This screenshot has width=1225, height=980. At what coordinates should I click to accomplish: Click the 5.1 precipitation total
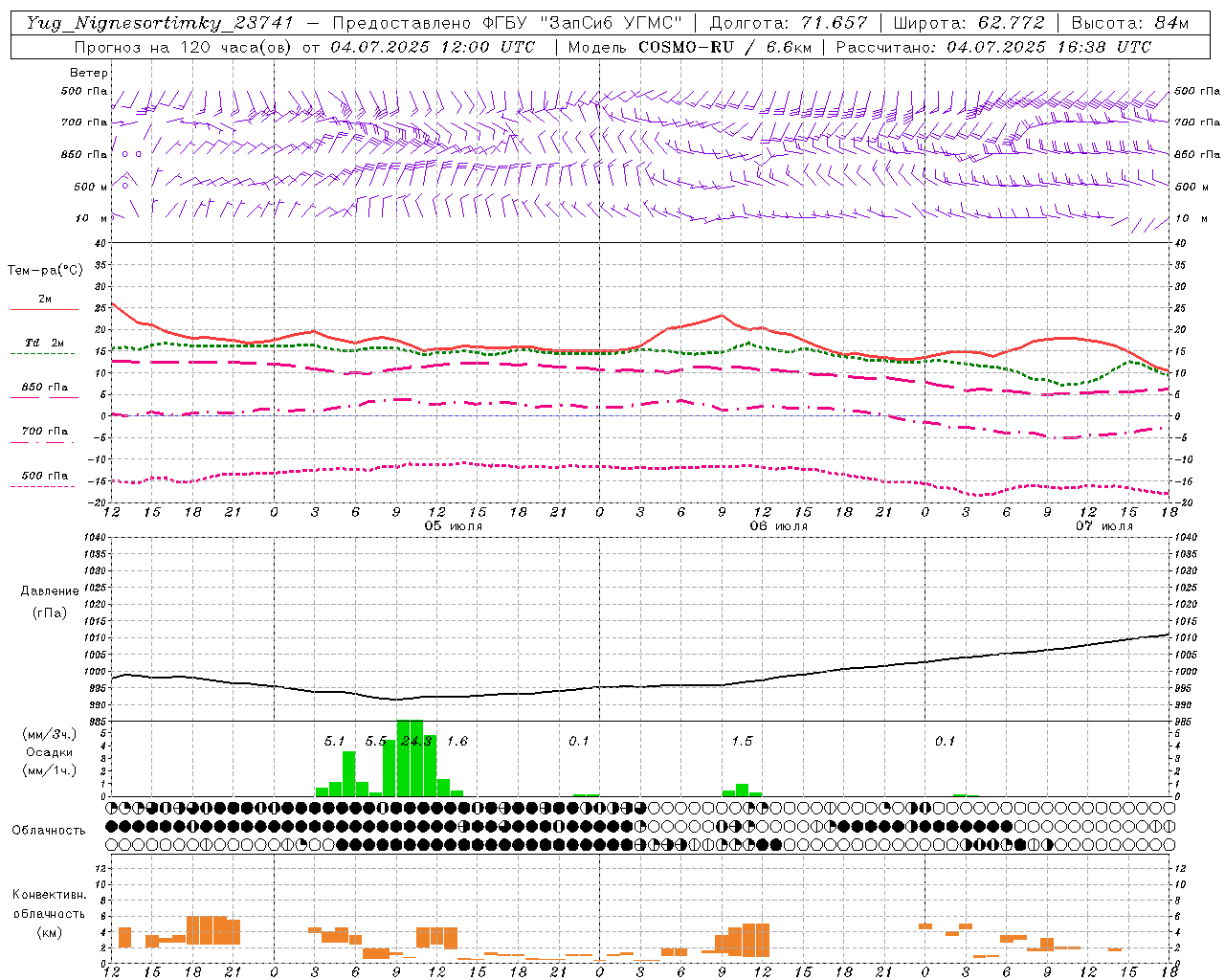334,742
